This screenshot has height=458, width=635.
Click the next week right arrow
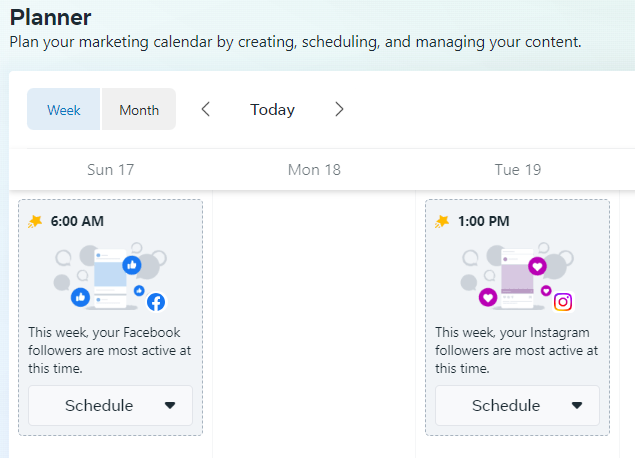pyautogui.click(x=339, y=110)
